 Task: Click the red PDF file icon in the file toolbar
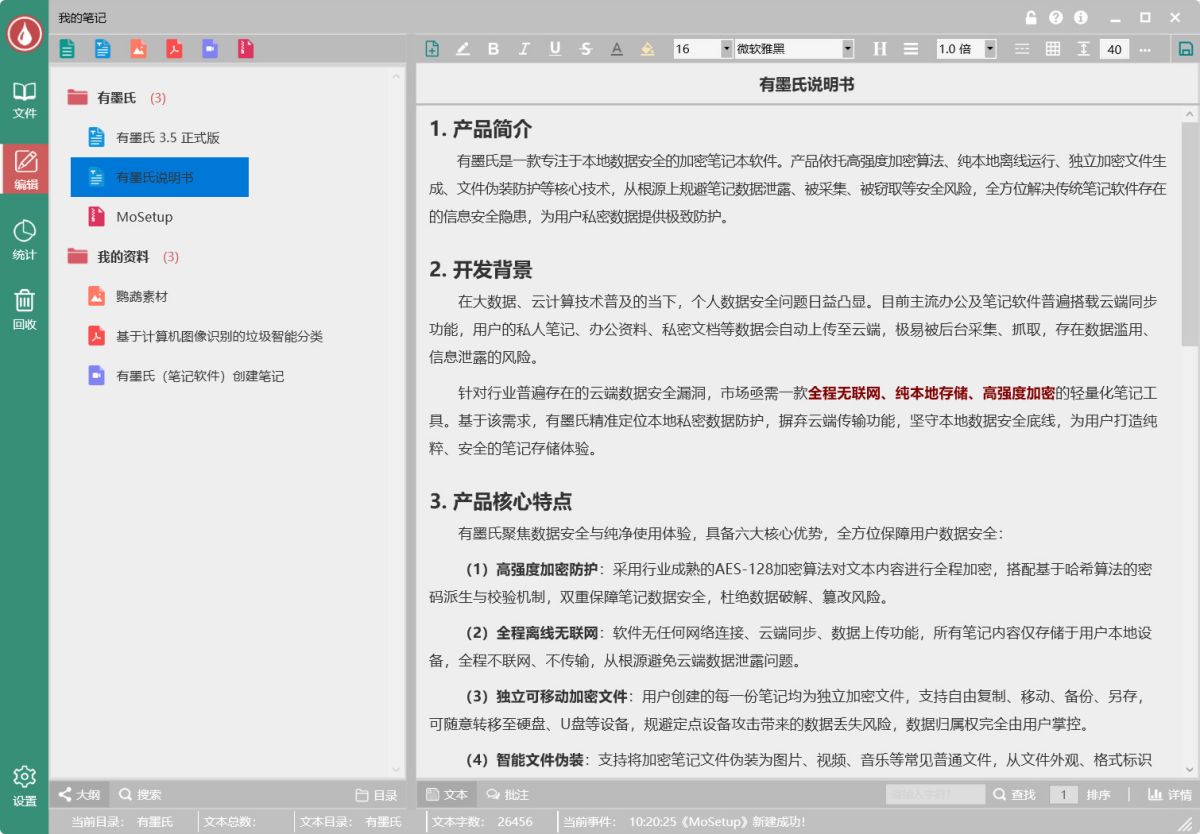pos(174,48)
